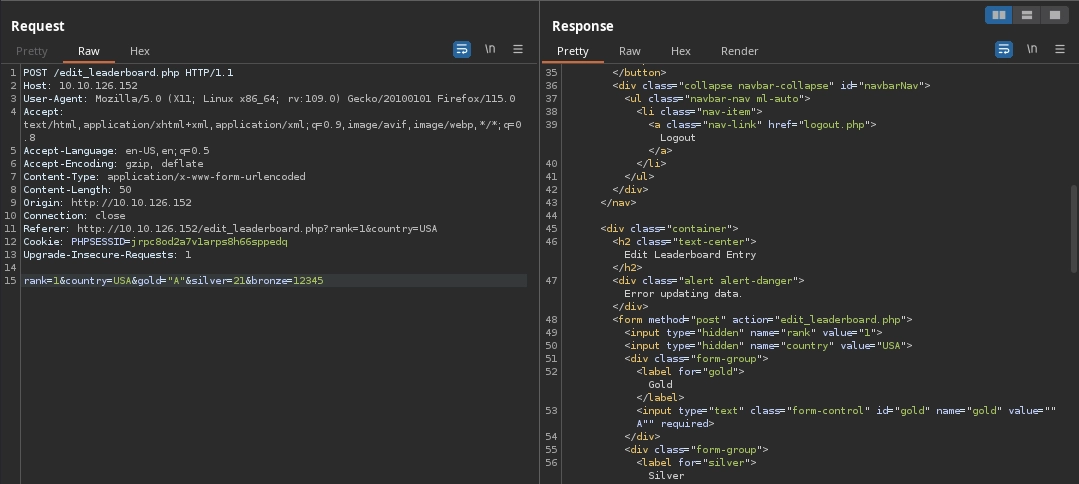This screenshot has height=484, width=1079.
Task: Select the side-by-side layout icon
Action: (998, 15)
